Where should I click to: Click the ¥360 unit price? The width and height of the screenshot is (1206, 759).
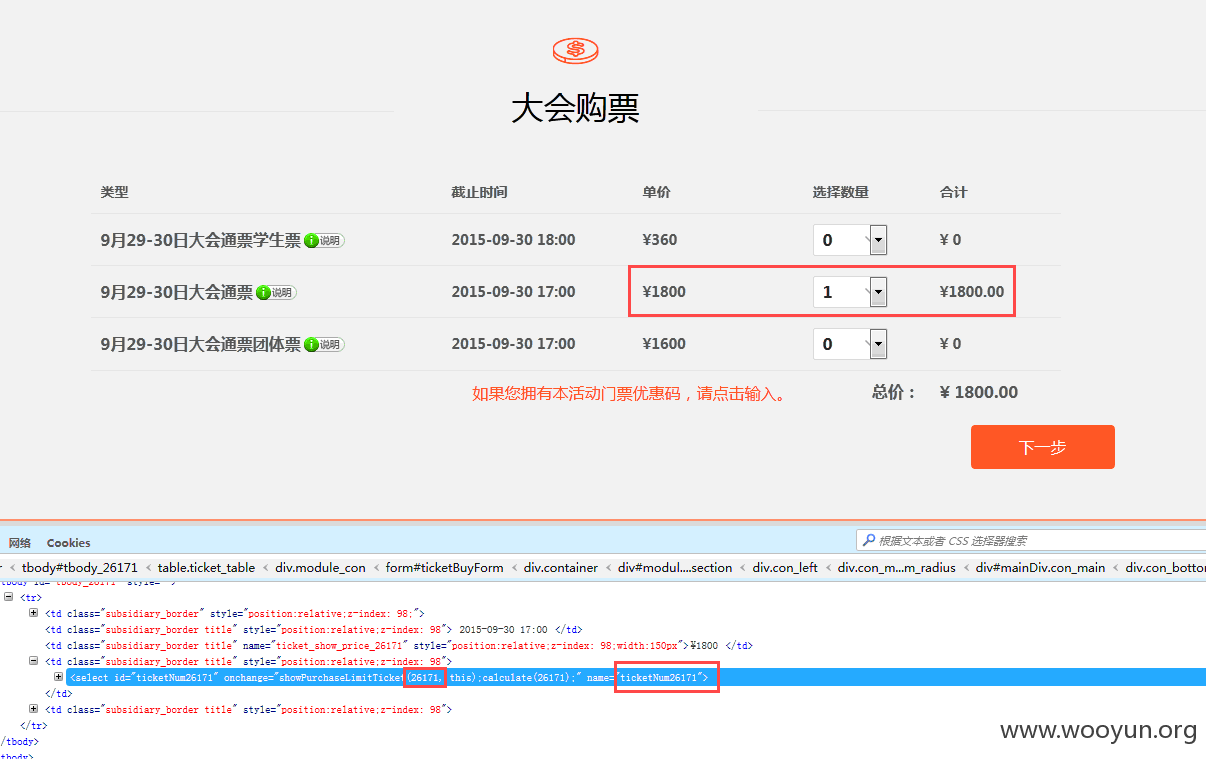[660, 240]
